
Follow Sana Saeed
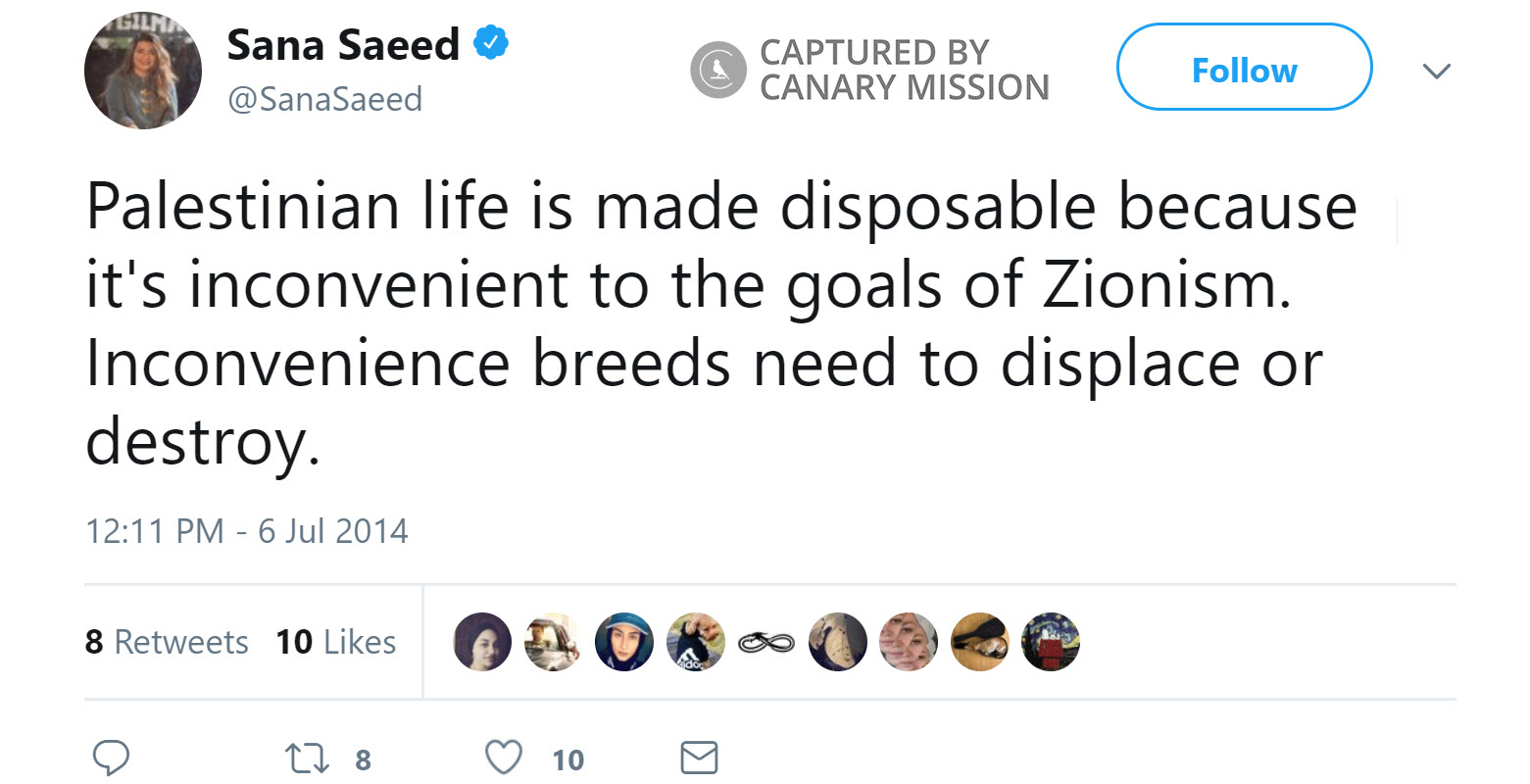(1244, 68)
